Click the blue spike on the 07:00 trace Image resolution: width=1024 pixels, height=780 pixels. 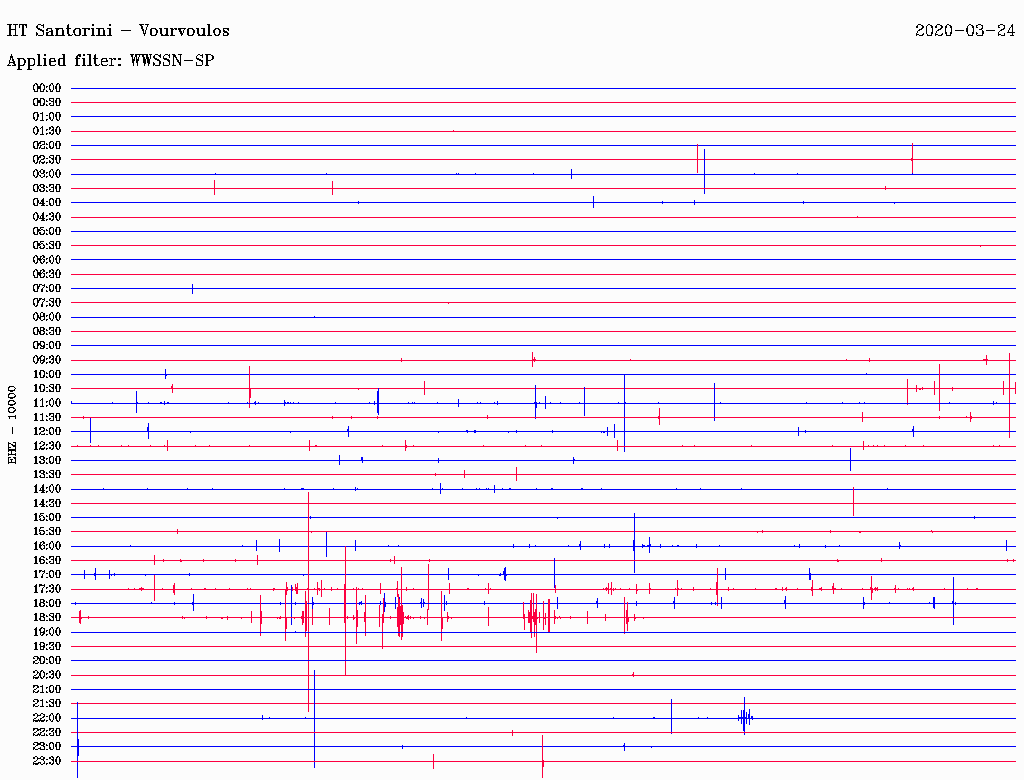click(x=192, y=289)
